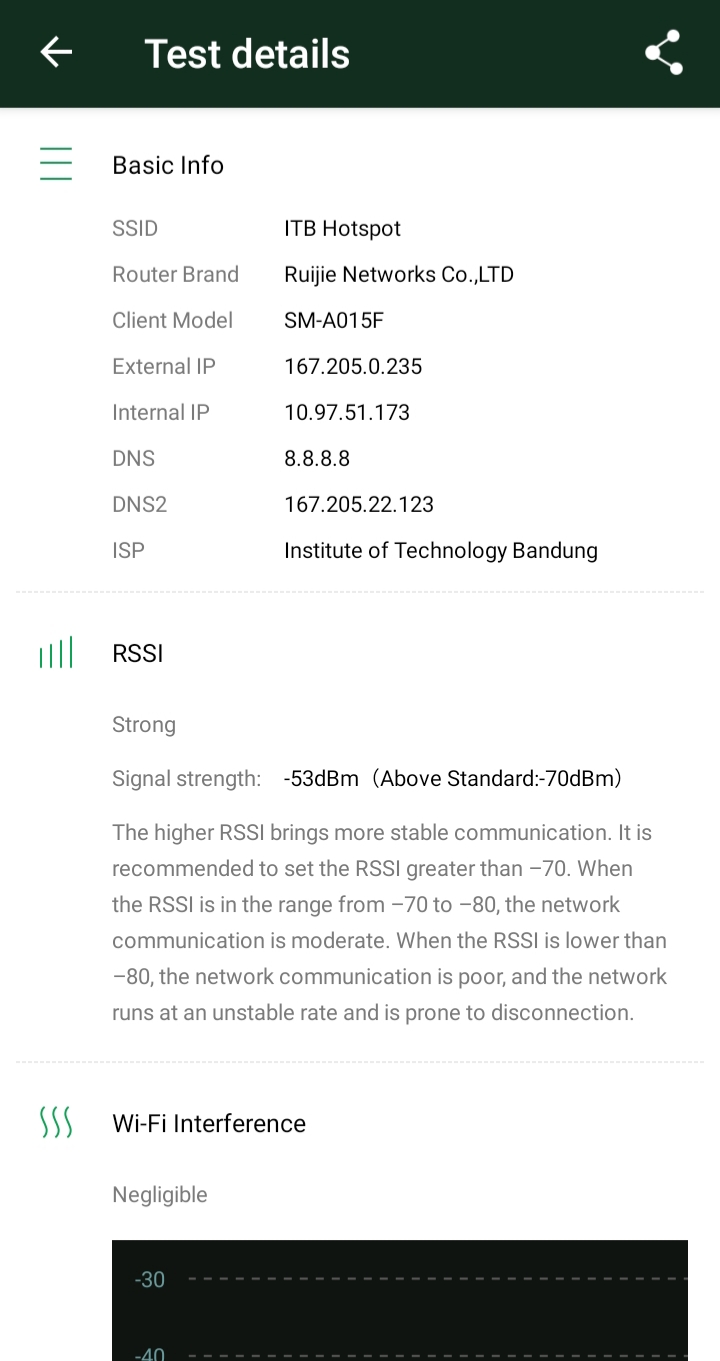The height and width of the screenshot is (1361, 720).
Task: Tap internal IP 10.97.51.173
Action: (x=347, y=412)
